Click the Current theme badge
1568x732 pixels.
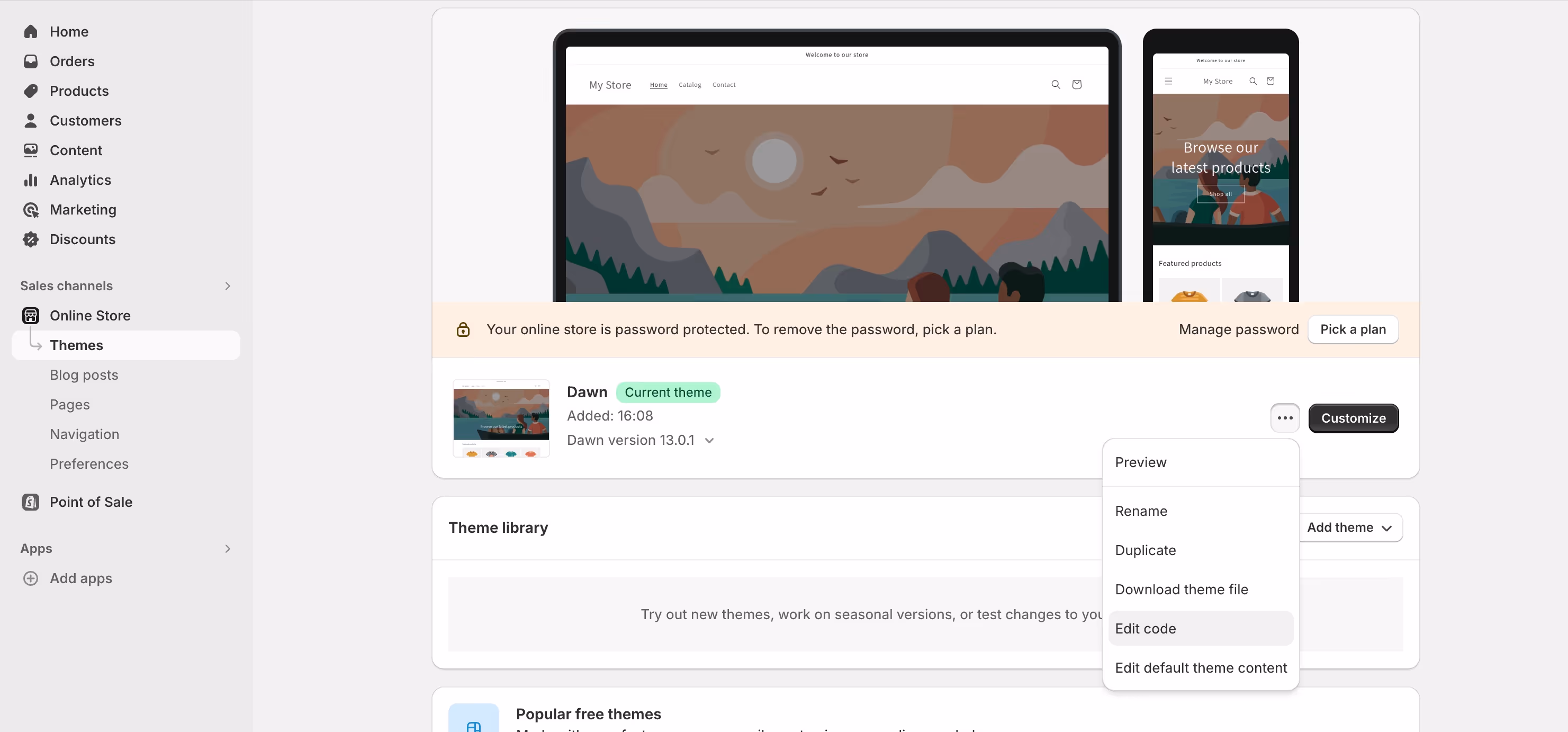click(668, 393)
